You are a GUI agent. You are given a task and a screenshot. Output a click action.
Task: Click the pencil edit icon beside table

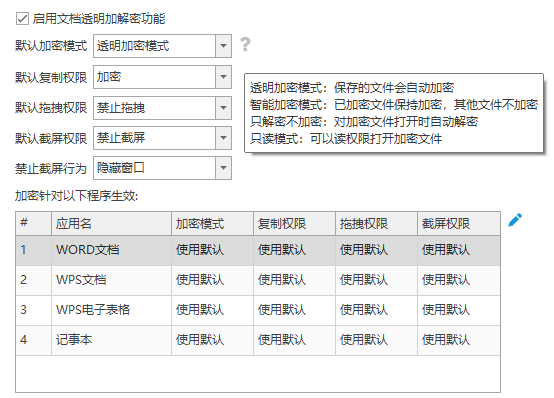pos(515,220)
